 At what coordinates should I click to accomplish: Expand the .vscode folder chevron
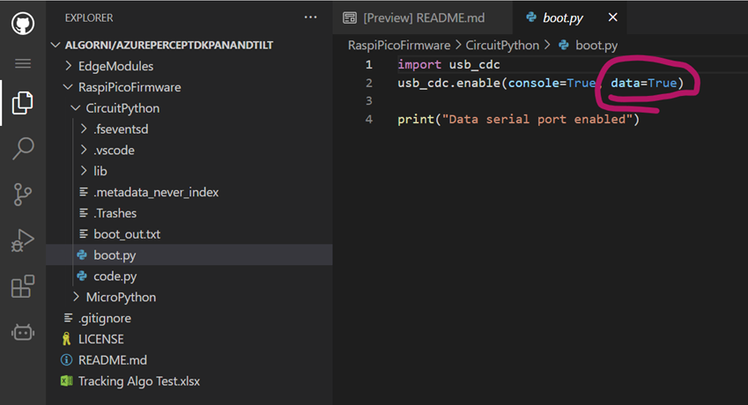[x=83, y=150]
